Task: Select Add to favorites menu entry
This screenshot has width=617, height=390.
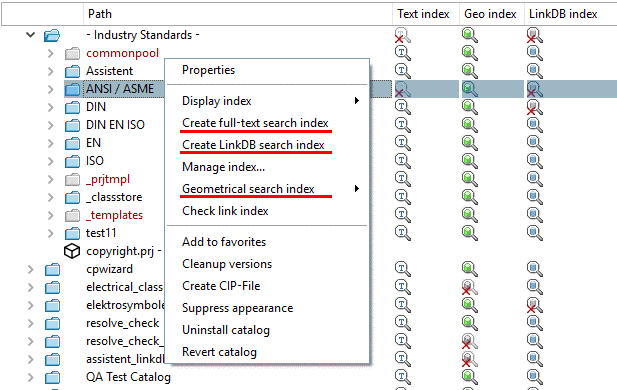Action: point(224,242)
